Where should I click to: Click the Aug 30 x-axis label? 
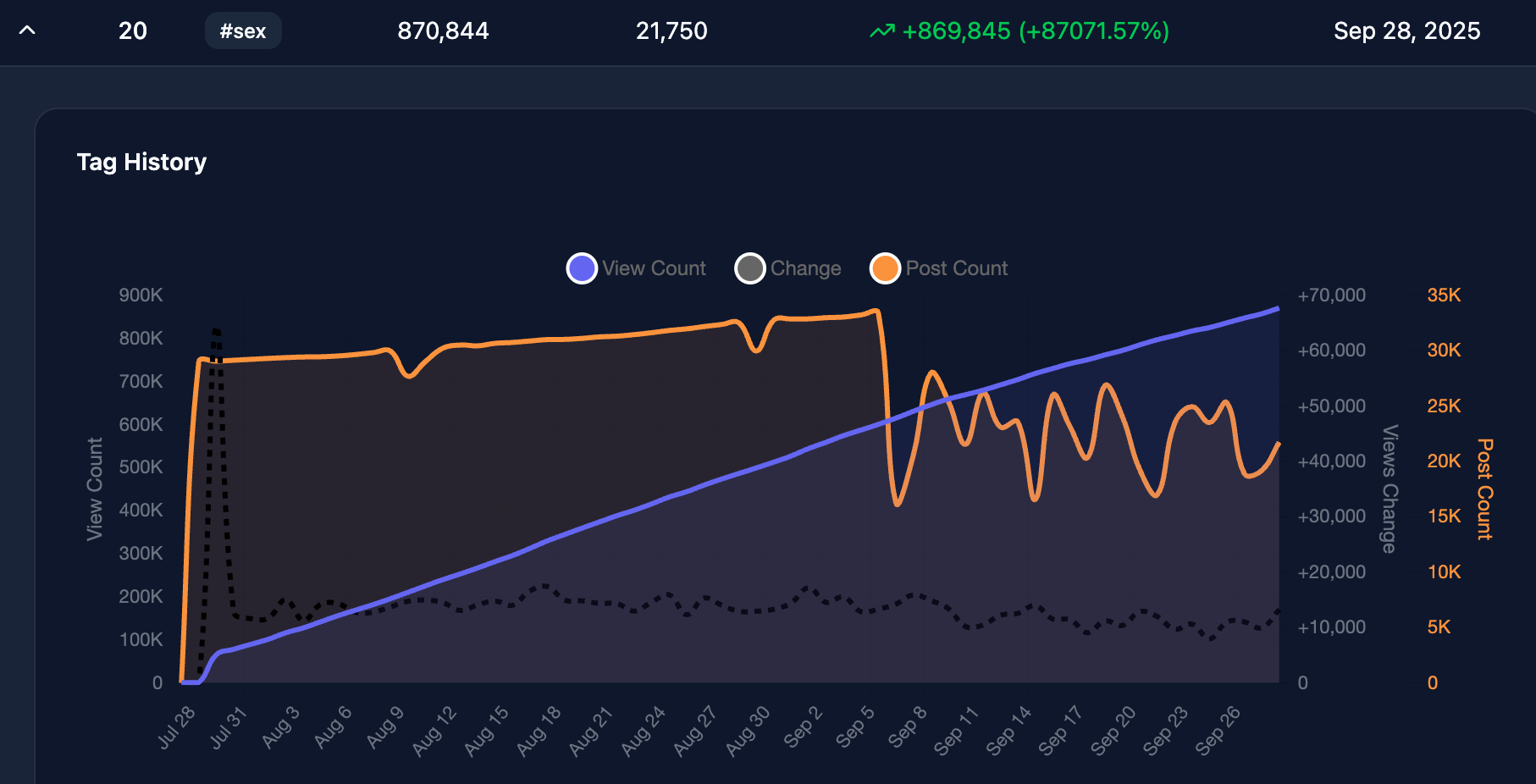click(x=749, y=731)
